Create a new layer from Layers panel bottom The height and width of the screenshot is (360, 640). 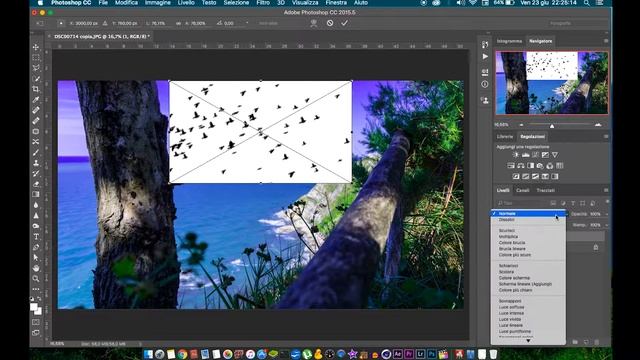[586, 342]
